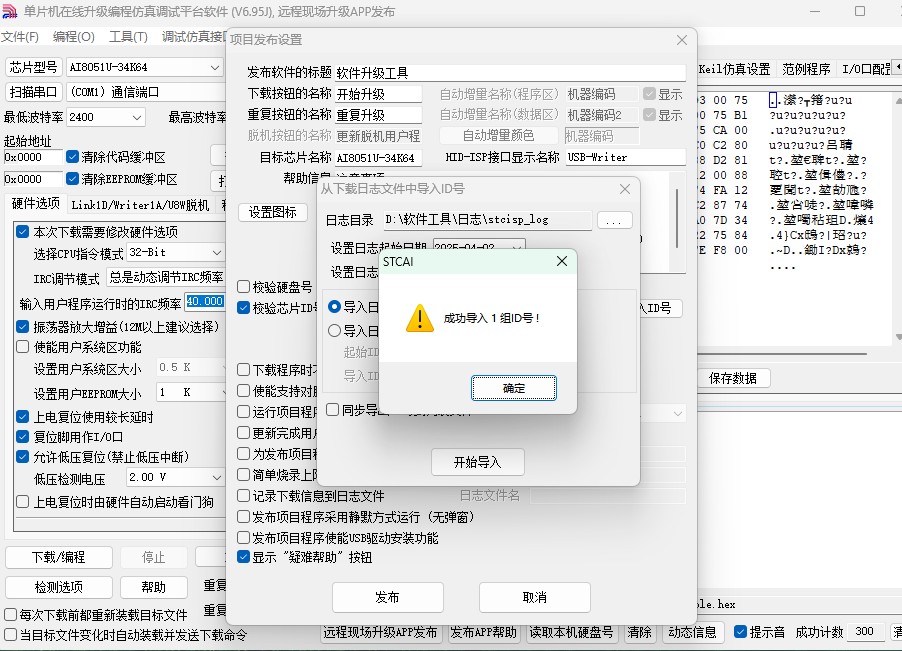Click the 确定 button in STCAI dialog

pyautogui.click(x=514, y=388)
